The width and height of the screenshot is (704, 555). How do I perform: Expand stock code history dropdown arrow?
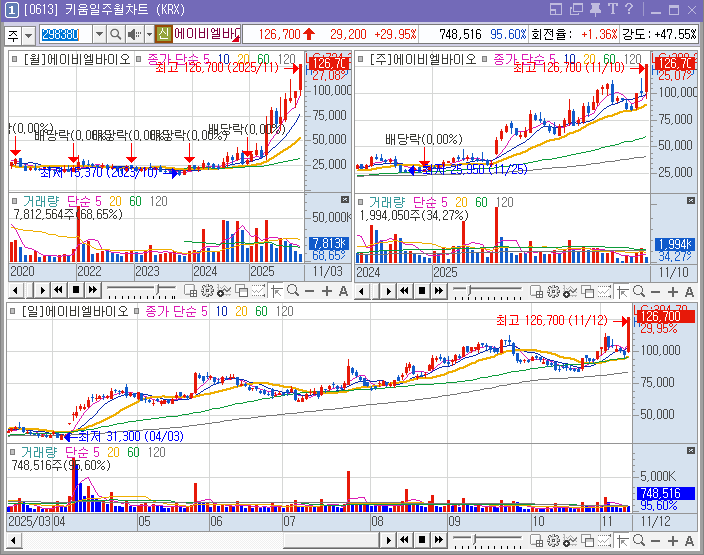point(100,34)
